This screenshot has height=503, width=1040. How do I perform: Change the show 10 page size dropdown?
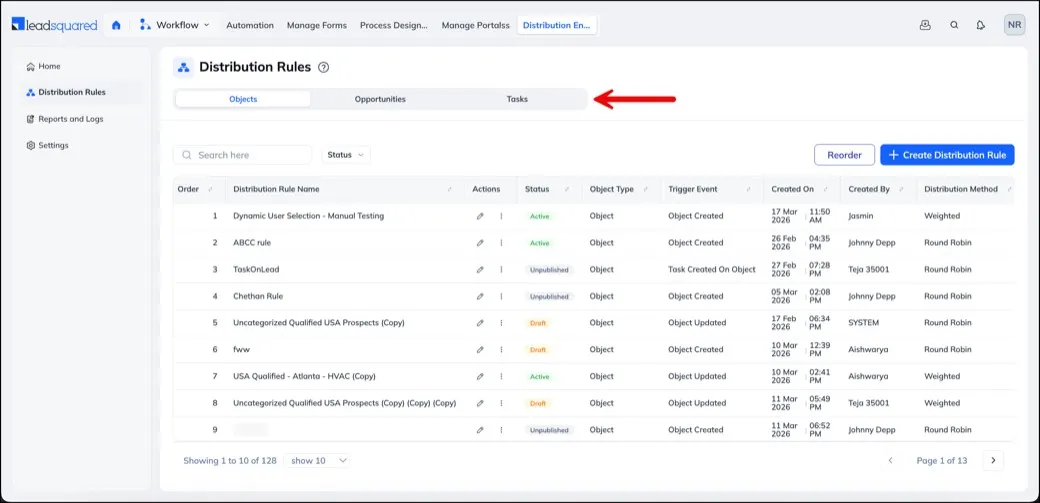click(317, 460)
